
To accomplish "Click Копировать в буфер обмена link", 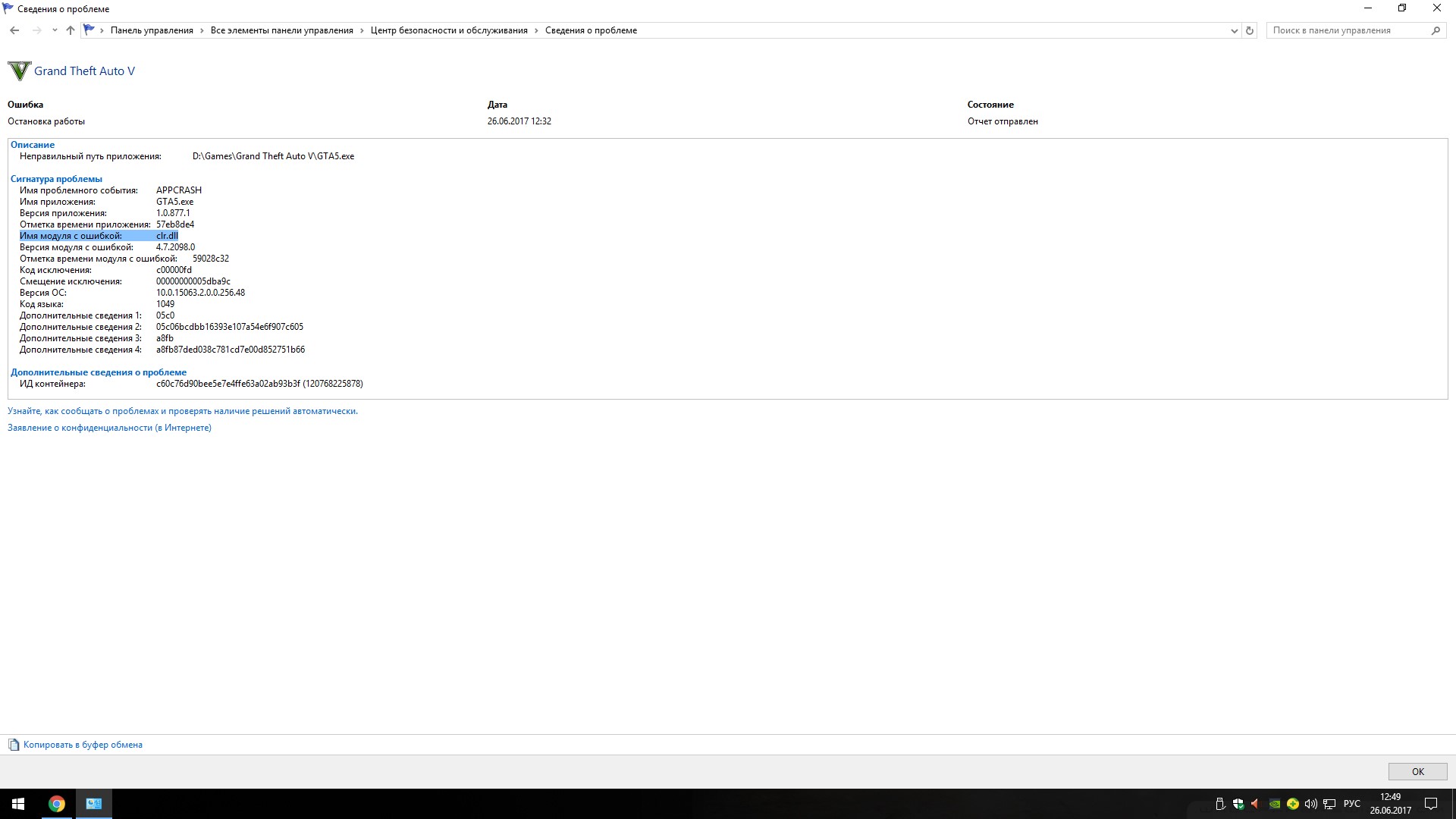I will (x=83, y=745).
